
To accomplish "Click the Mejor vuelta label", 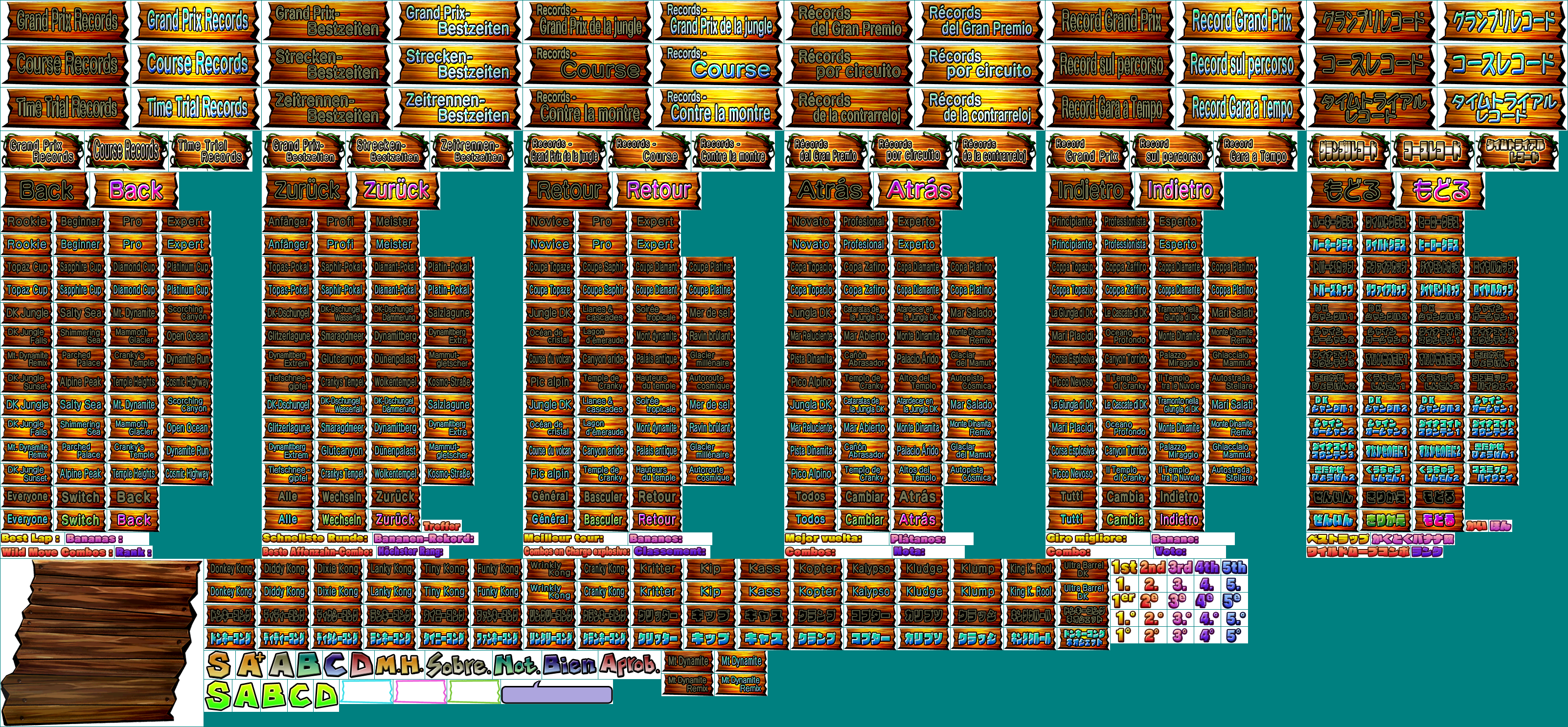I will click(x=823, y=538).
